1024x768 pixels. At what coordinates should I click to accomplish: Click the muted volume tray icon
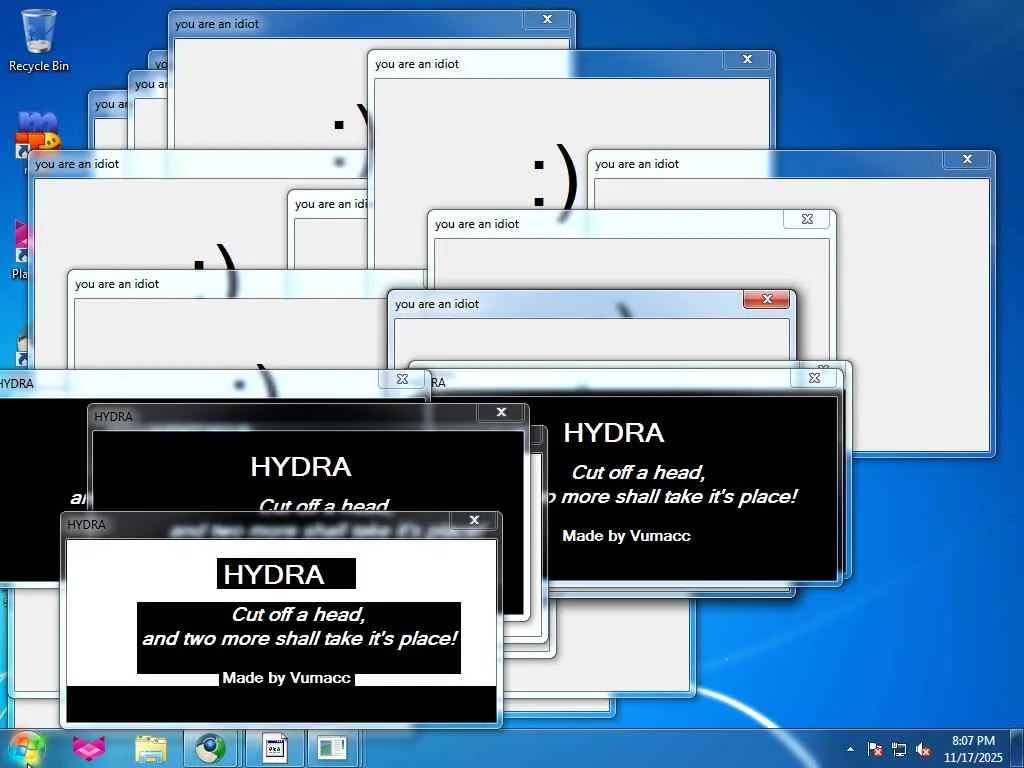coord(923,750)
